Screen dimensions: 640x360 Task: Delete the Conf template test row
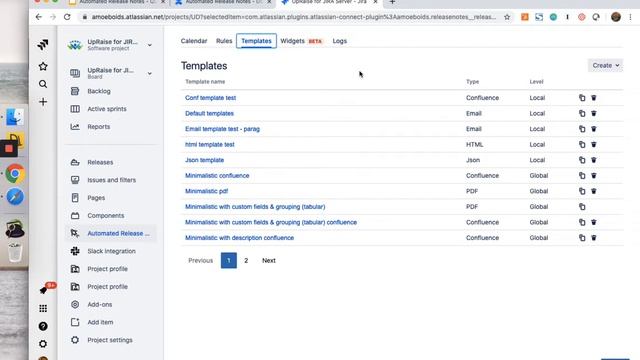click(x=594, y=98)
